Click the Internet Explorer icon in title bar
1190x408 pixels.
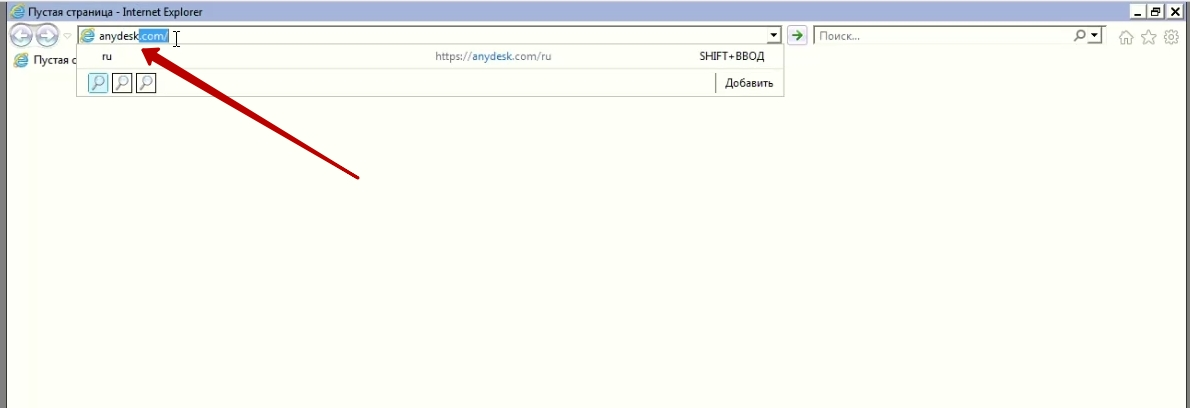[17, 12]
